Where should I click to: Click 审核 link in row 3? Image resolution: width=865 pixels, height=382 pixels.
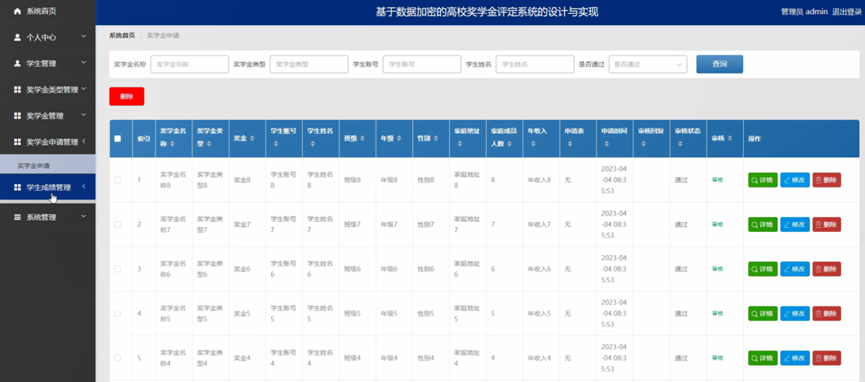[717, 269]
